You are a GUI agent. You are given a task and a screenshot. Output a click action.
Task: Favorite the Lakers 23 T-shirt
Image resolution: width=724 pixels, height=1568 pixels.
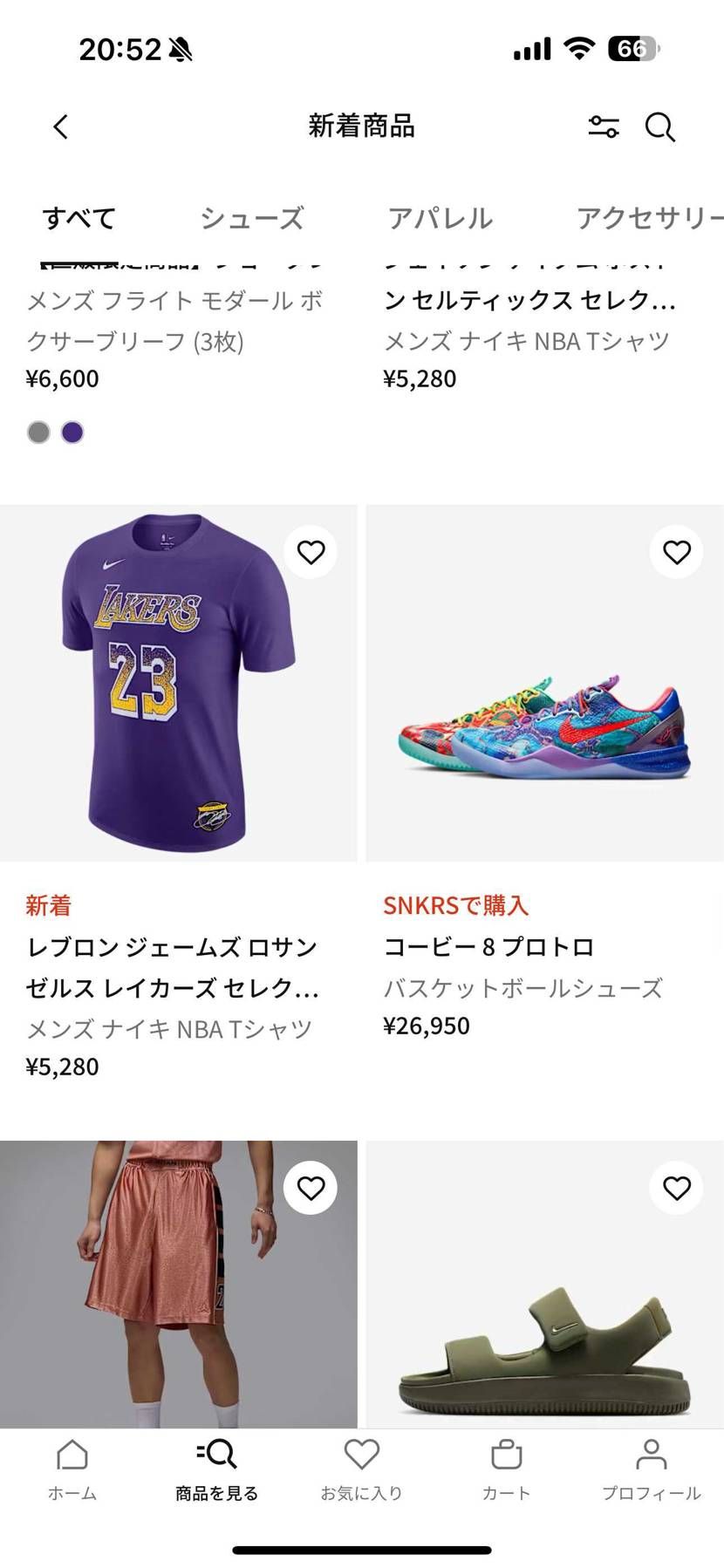click(311, 552)
